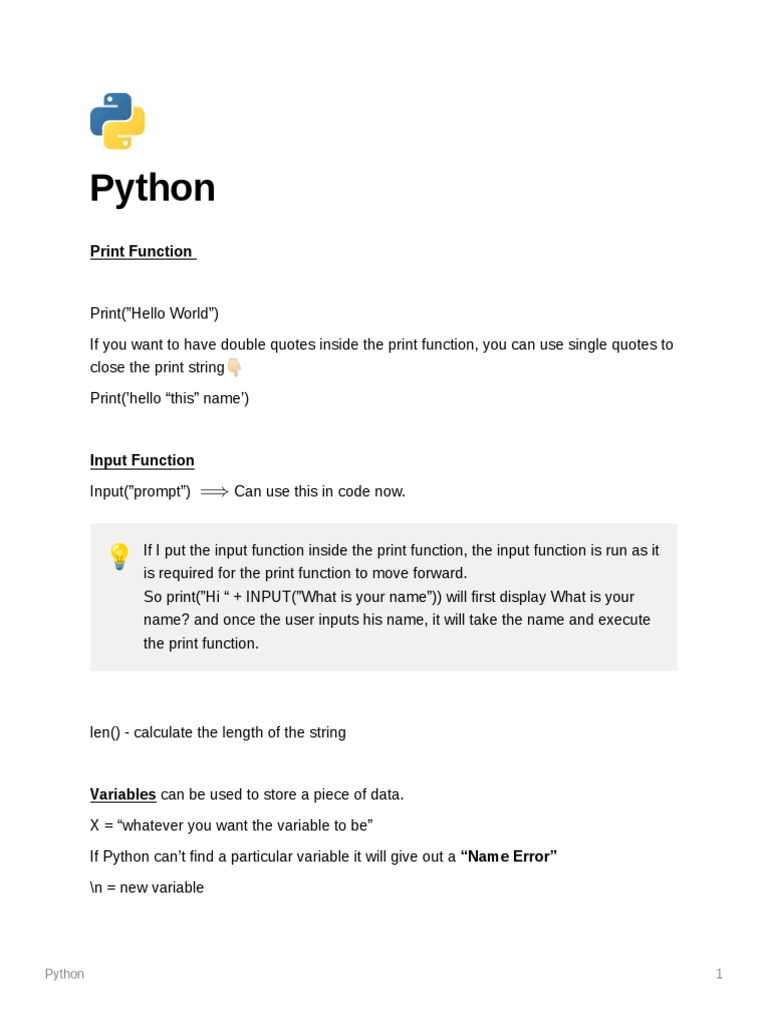Click the Input Function heading
The image size is (768, 1024).
(142, 460)
